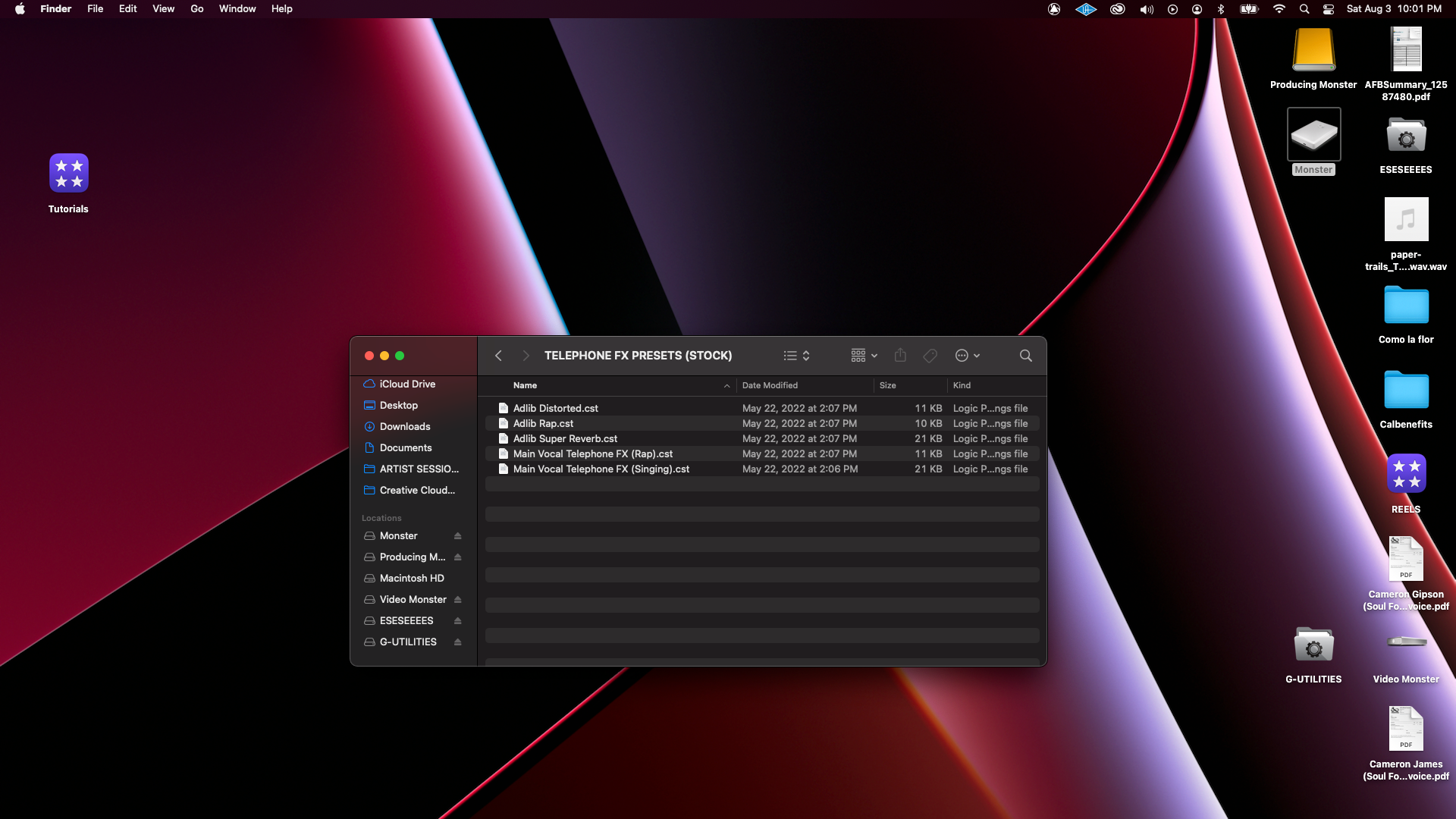
Task: Open Finder search magnifier icon
Action: click(1025, 356)
